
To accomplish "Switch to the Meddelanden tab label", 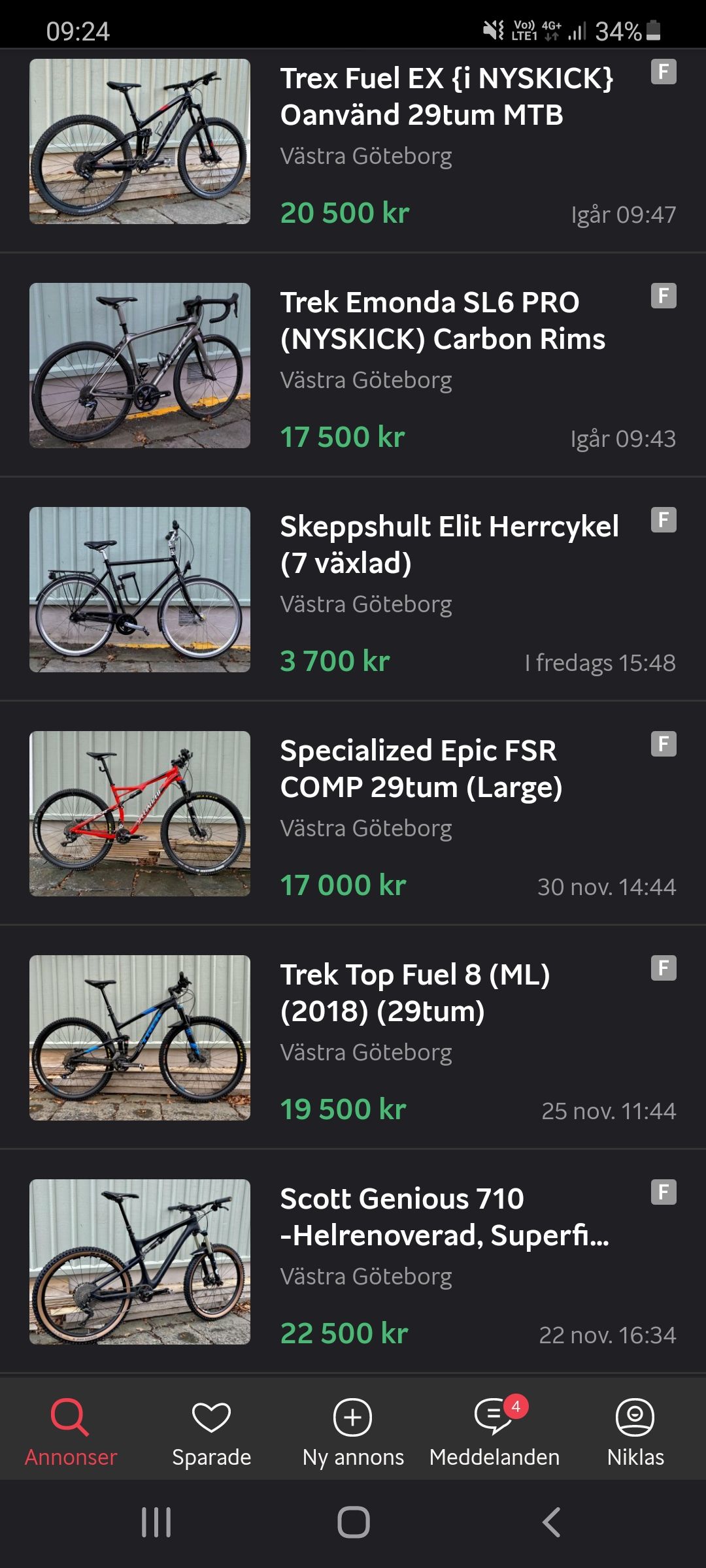I will (494, 1458).
